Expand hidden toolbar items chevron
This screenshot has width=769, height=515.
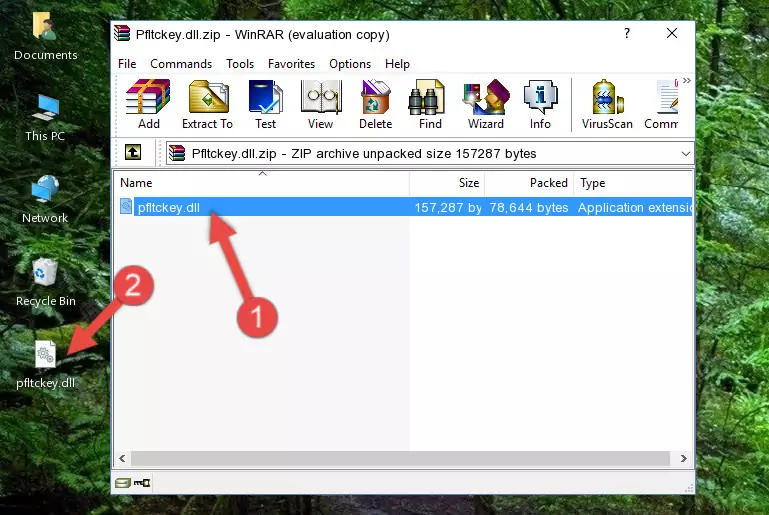point(687,81)
